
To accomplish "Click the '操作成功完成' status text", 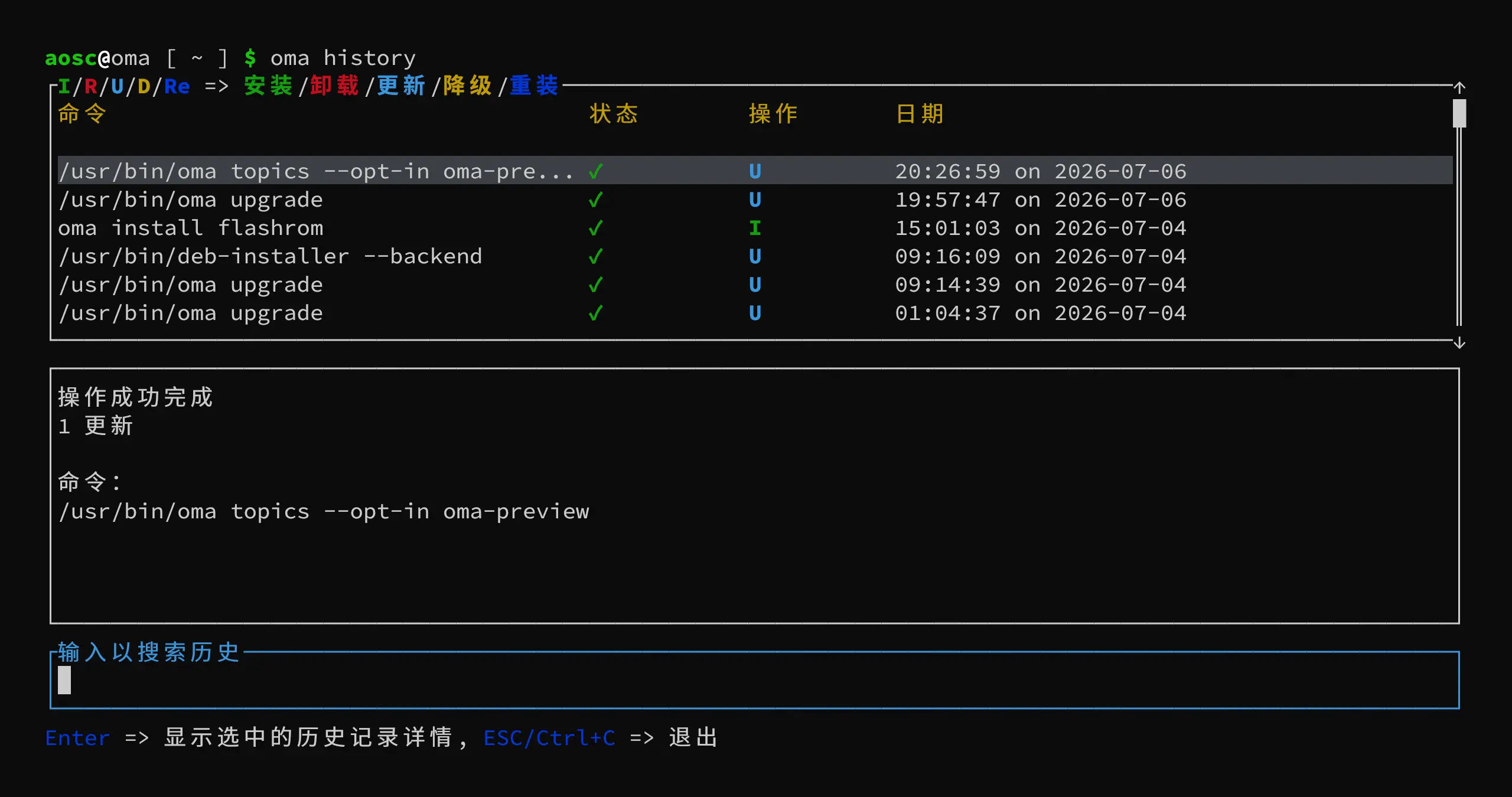I will (135, 397).
